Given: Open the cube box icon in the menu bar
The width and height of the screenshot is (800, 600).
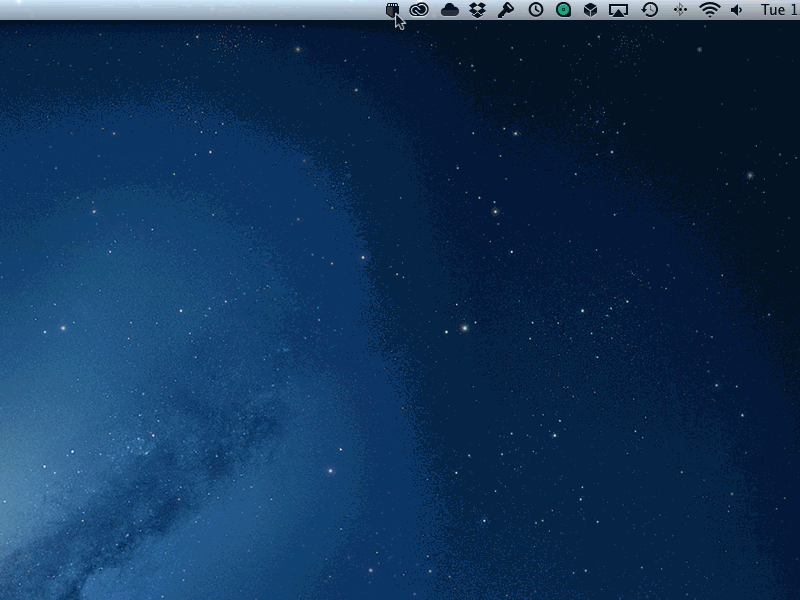Looking at the screenshot, I should tap(590, 10).
